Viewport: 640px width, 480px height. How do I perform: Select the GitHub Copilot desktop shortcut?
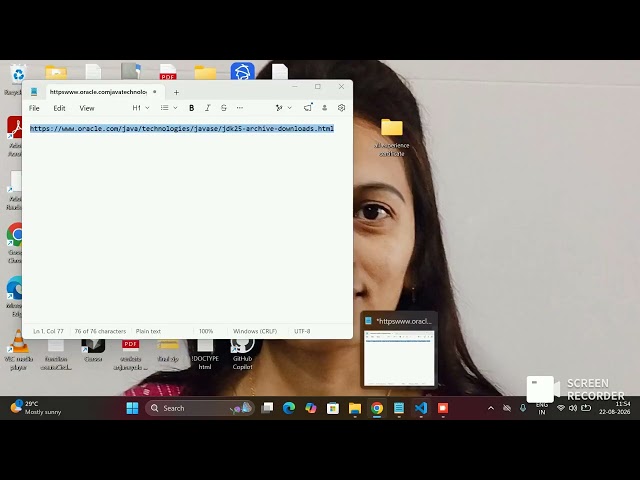242,353
